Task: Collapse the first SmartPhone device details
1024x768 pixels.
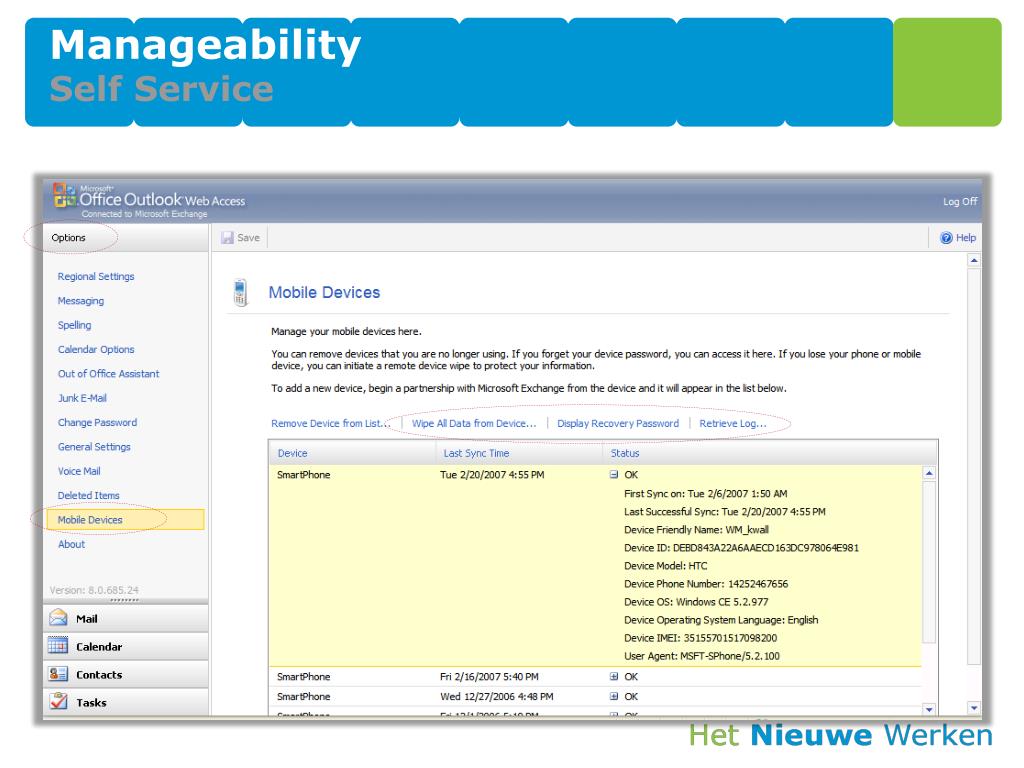Action: pos(614,475)
